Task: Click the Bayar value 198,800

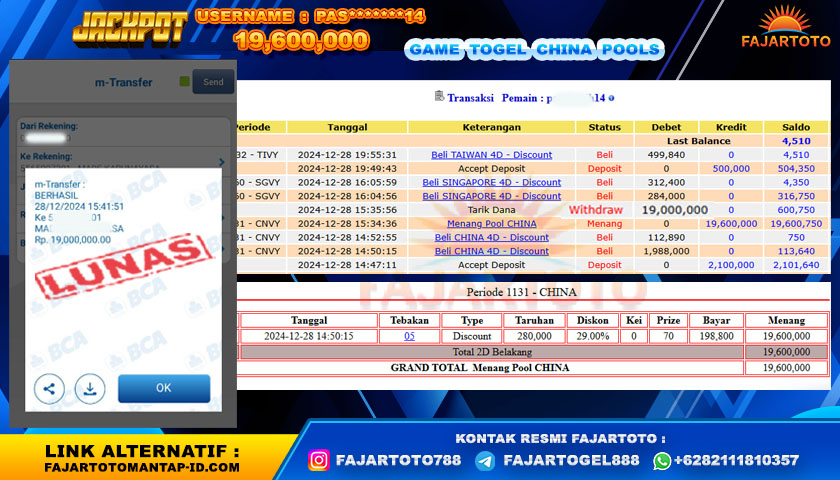Action: [x=716, y=336]
